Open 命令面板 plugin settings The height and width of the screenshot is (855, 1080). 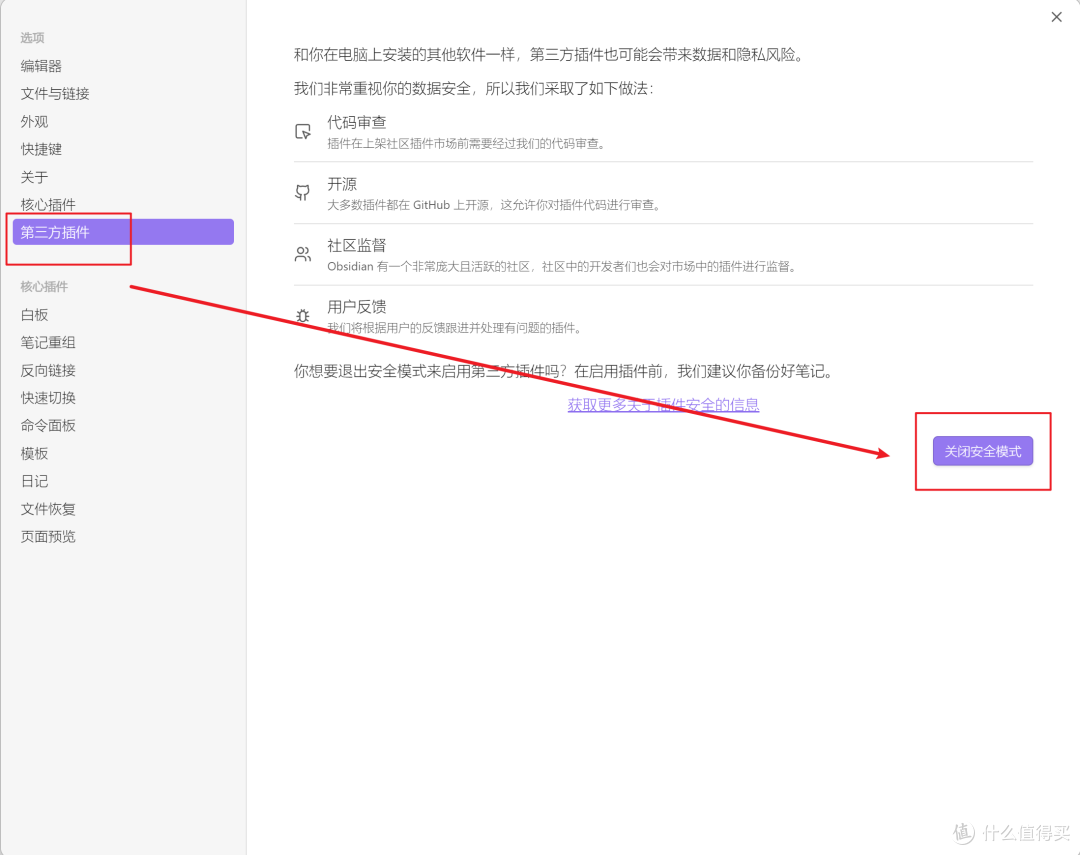coord(48,426)
